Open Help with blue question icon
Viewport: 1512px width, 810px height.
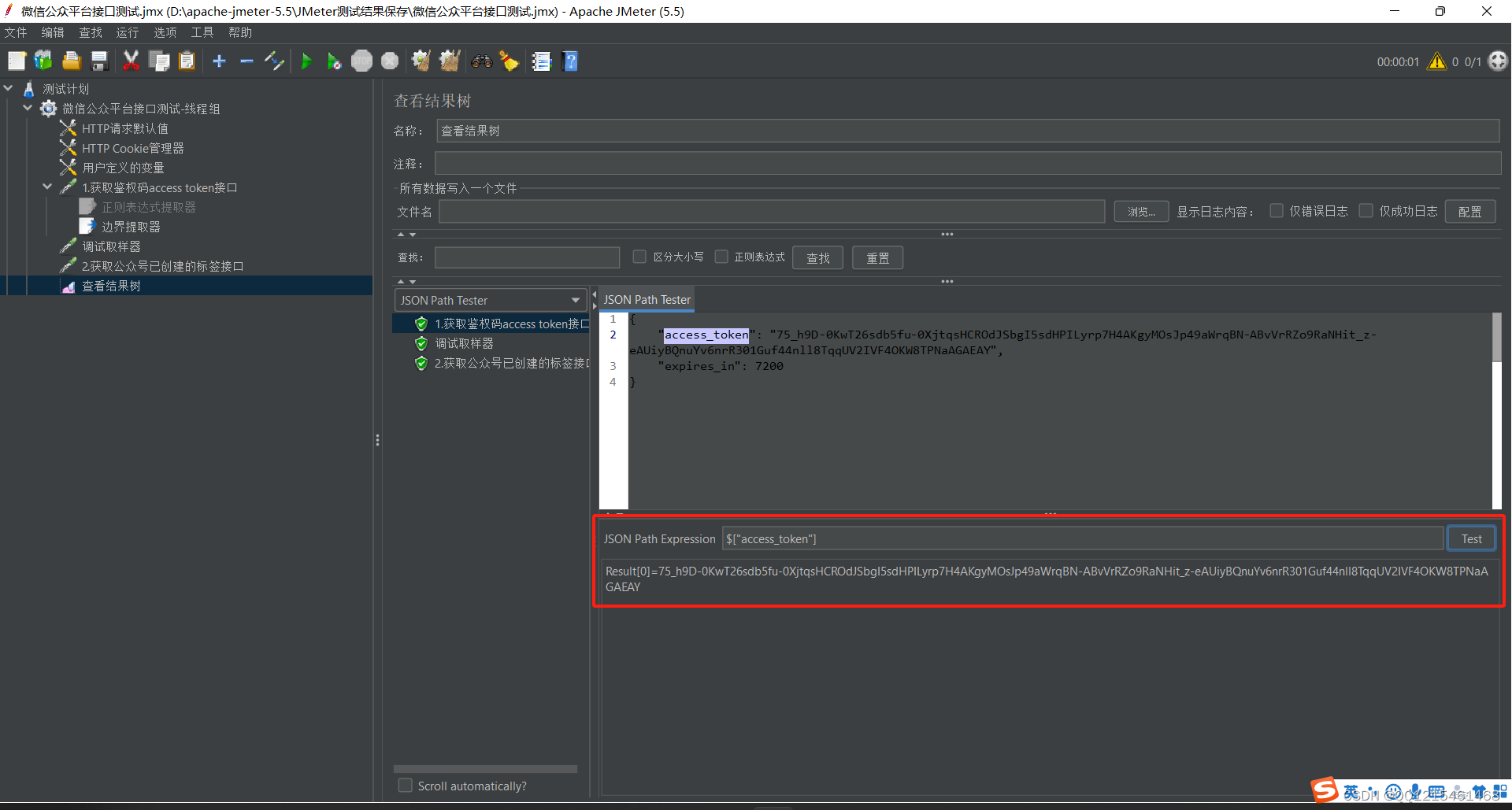tap(570, 61)
